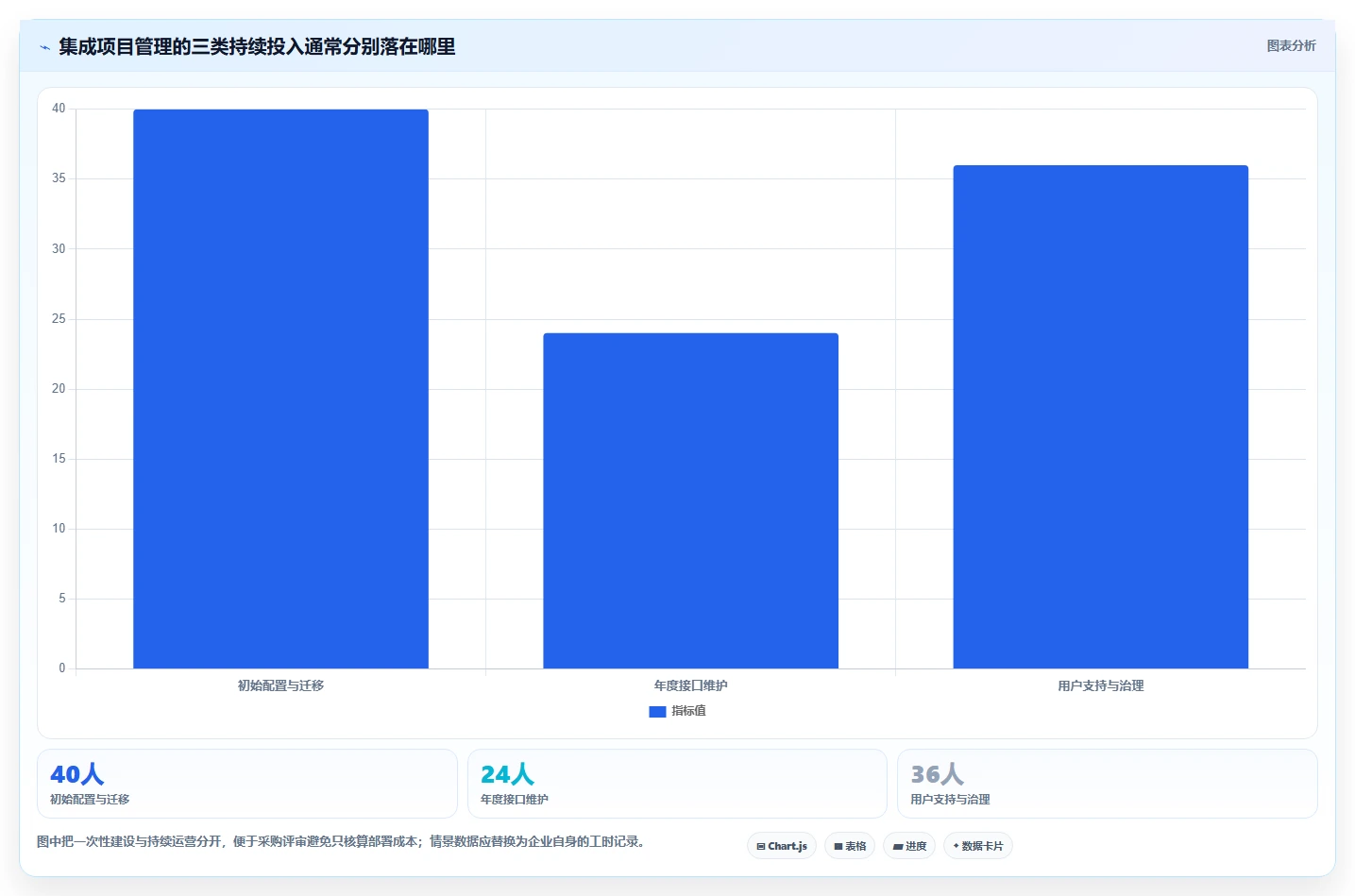Click the 初始配置与迁移 caption under 40人
The image size is (1355, 896).
(90, 799)
